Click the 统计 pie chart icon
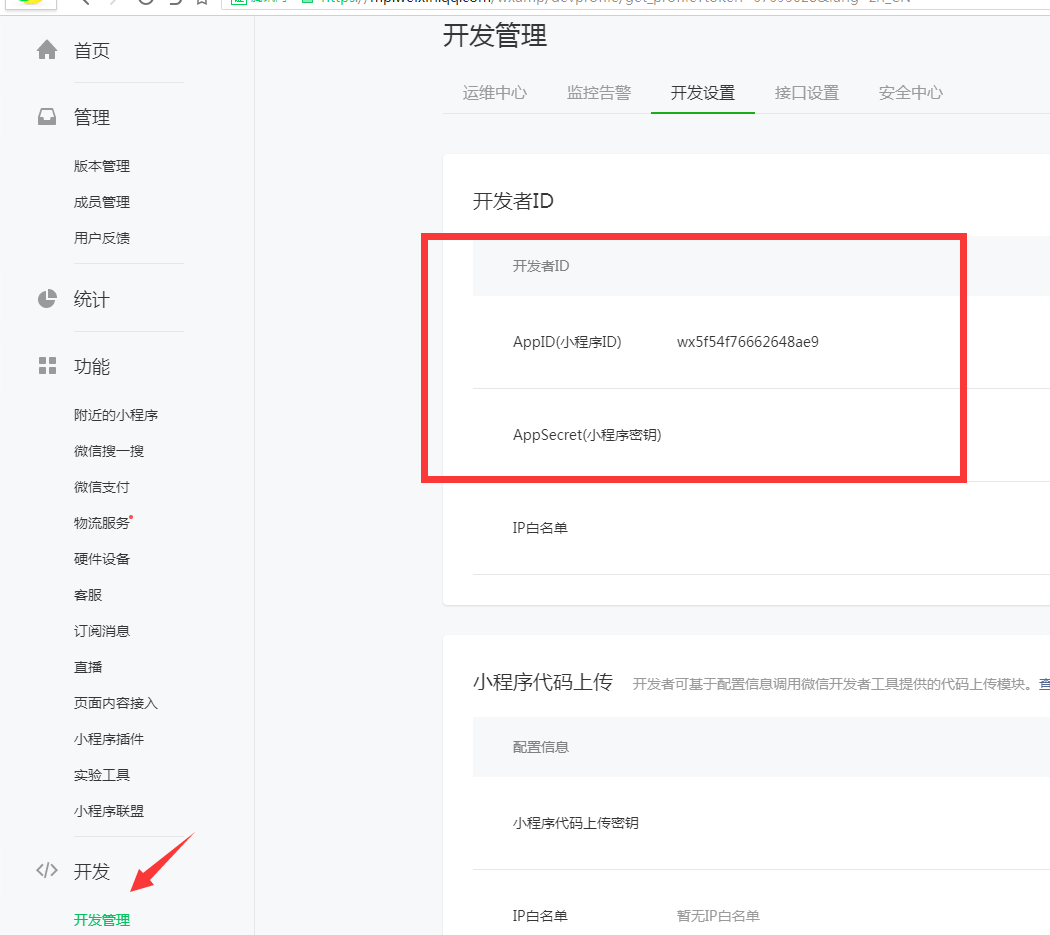 tap(47, 299)
